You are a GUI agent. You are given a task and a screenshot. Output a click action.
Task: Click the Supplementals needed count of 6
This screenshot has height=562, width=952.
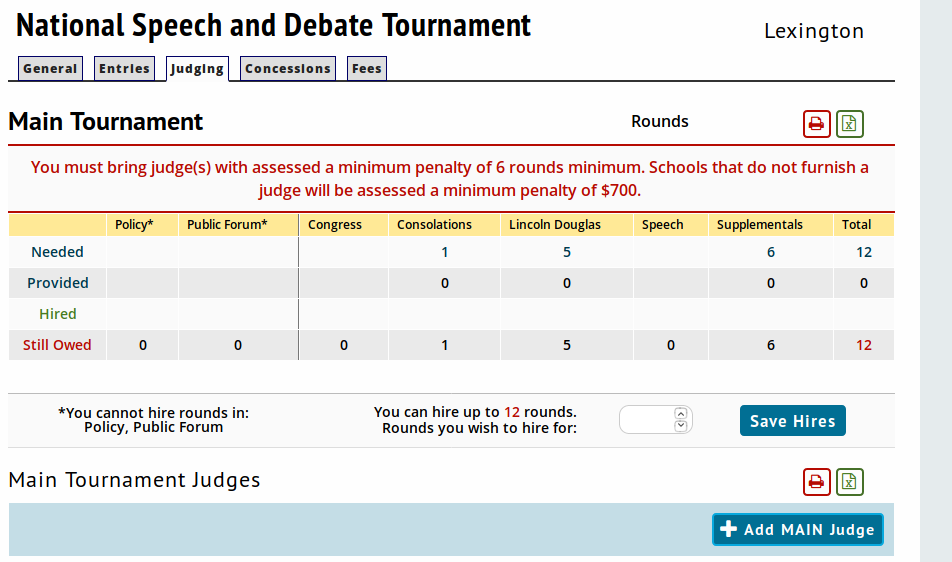tap(771, 252)
